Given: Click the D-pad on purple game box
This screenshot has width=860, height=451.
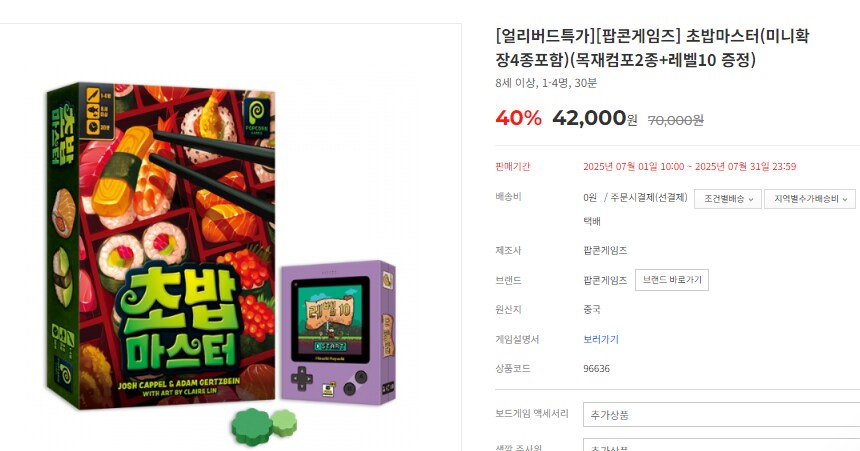Looking at the screenshot, I should pos(302,379).
